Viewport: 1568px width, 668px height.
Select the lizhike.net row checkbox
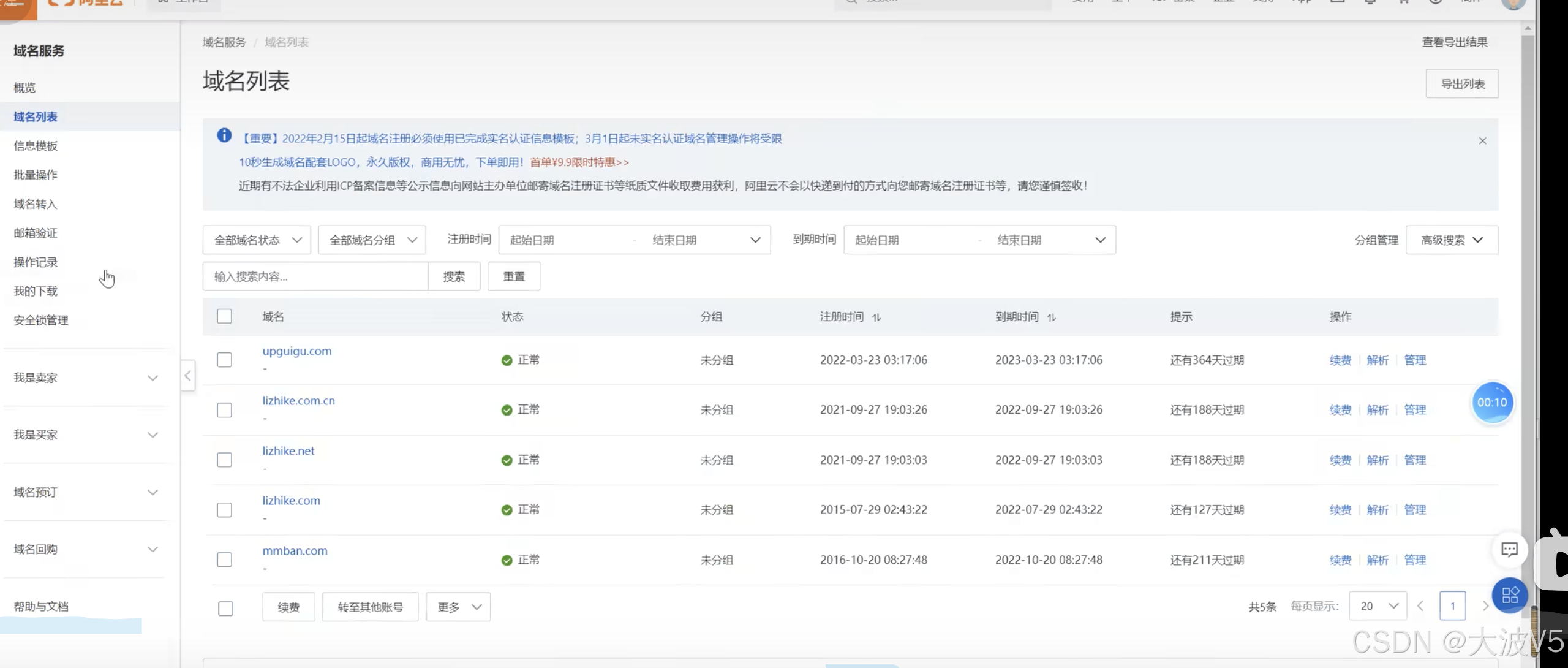pos(225,460)
